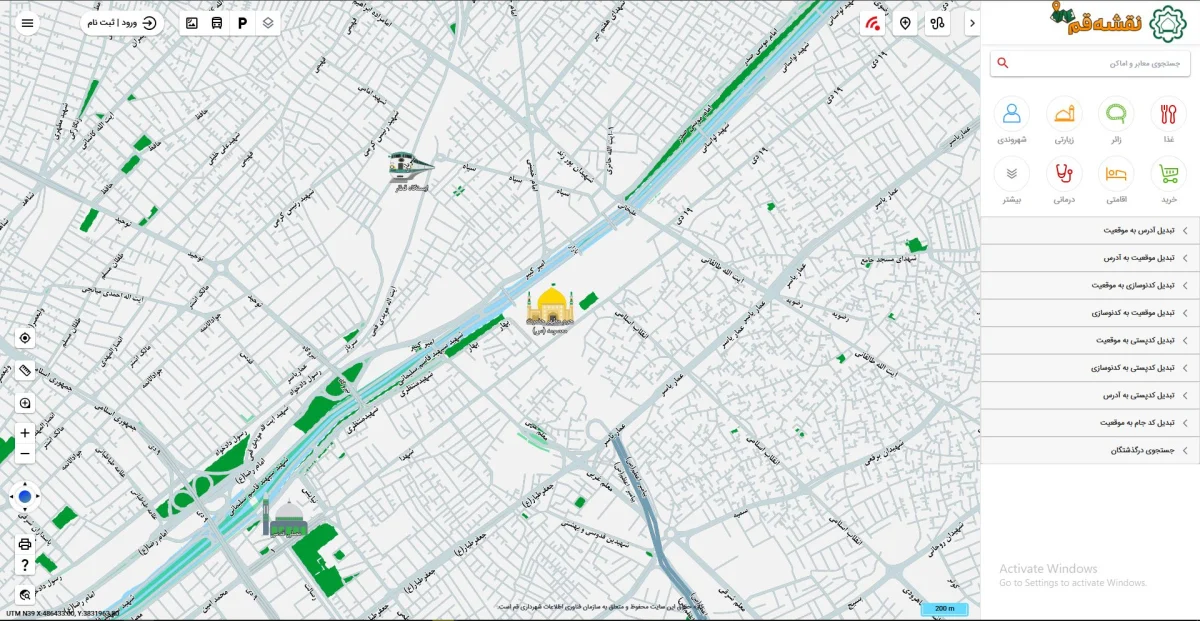
Task: Select the parking (P) layer icon
Action: click(242, 22)
